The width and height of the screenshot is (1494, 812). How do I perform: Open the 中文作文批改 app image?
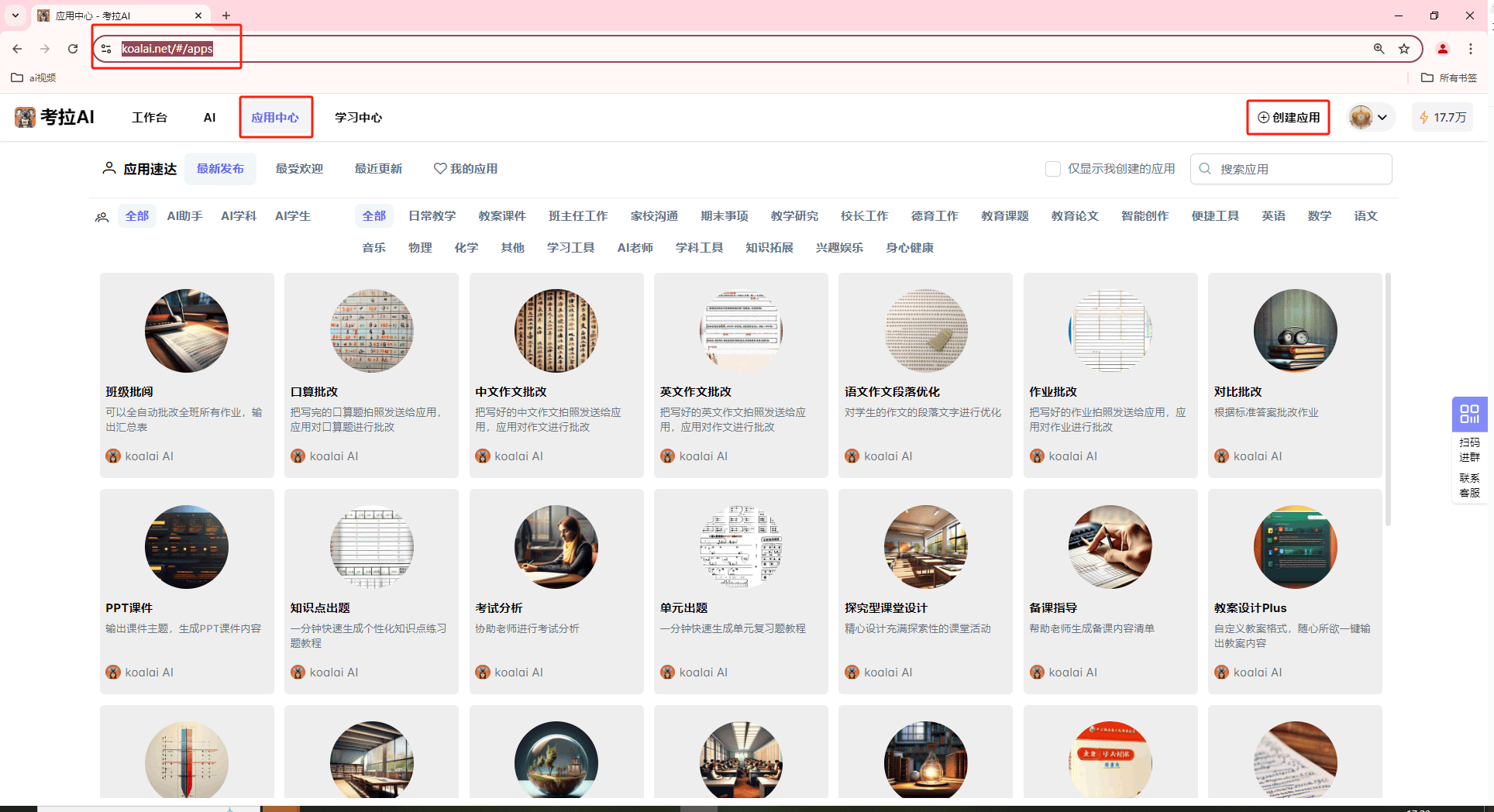coord(556,331)
